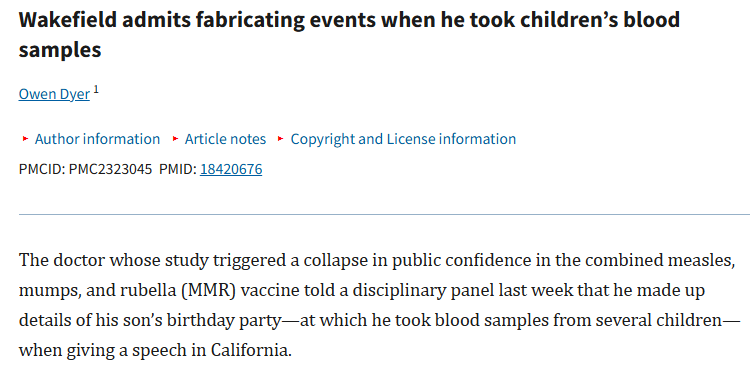The image size is (750, 369).
Task: Click the horizontal divider under metadata
Action: click(x=384, y=214)
